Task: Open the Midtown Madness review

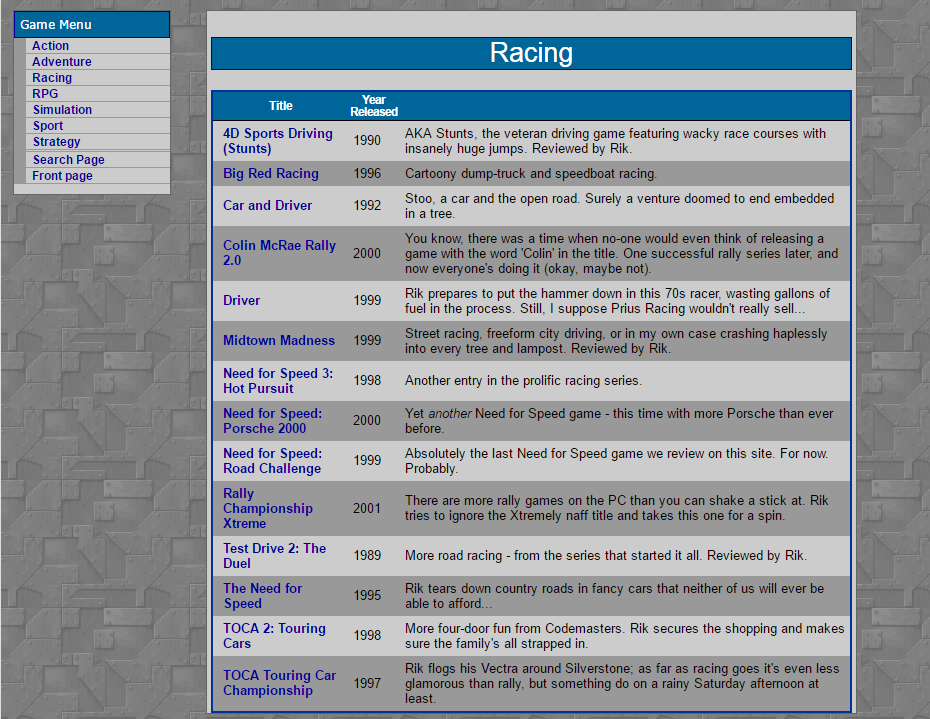Action: pos(279,340)
